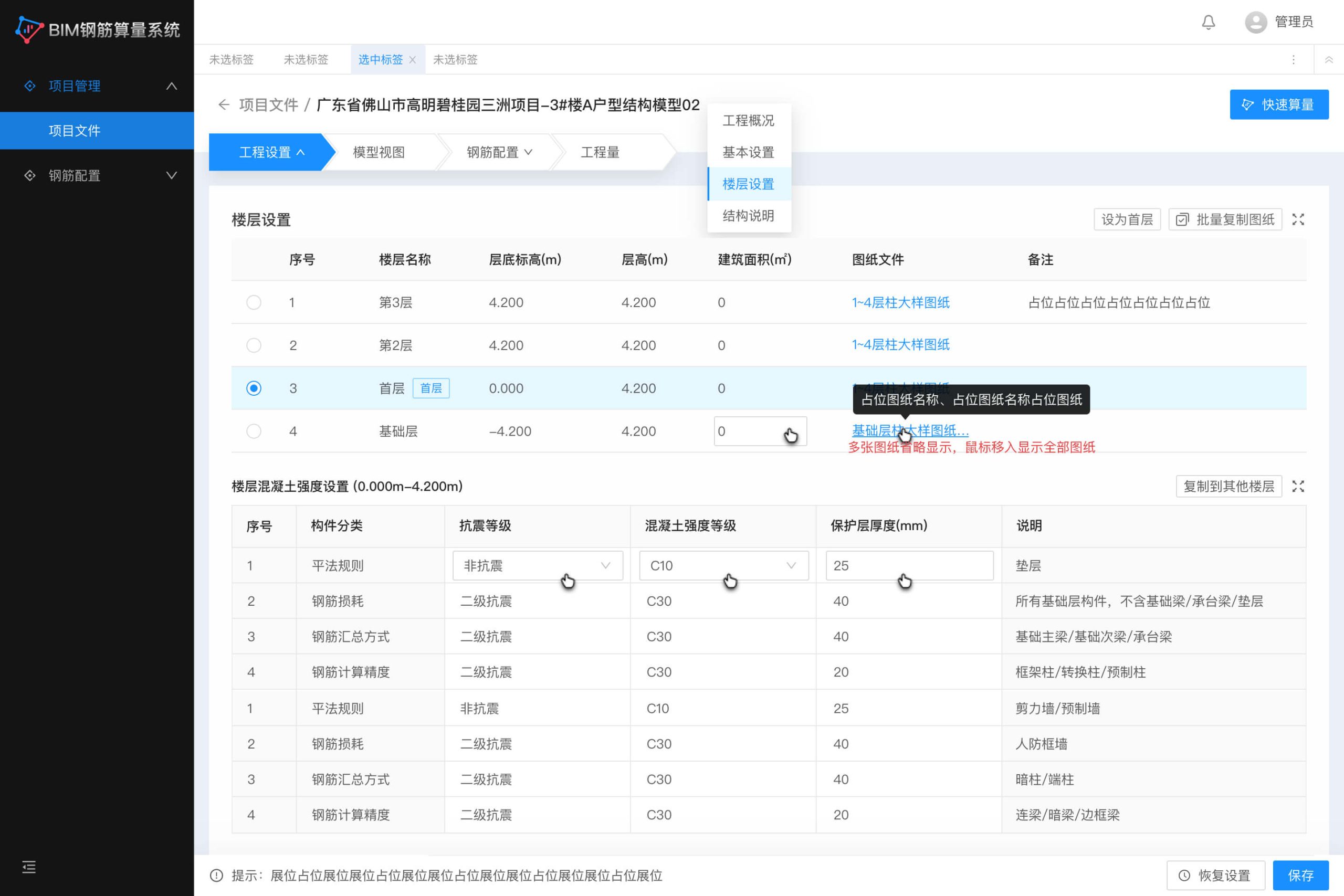
Task: Choose 结构说明 from the dropdown menu
Action: pos(748,216)
